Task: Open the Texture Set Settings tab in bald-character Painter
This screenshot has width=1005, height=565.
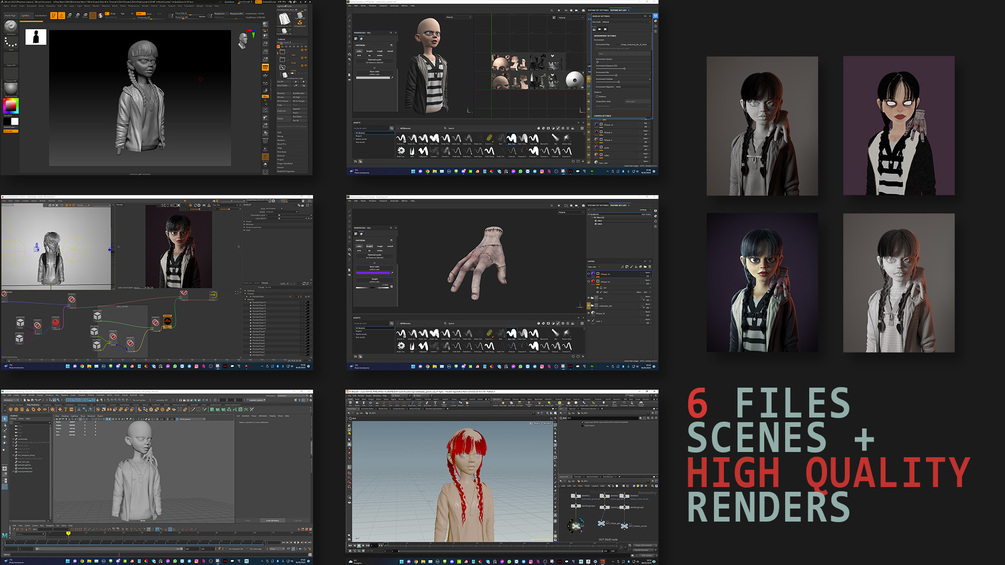Action: (x=598, y=10)
